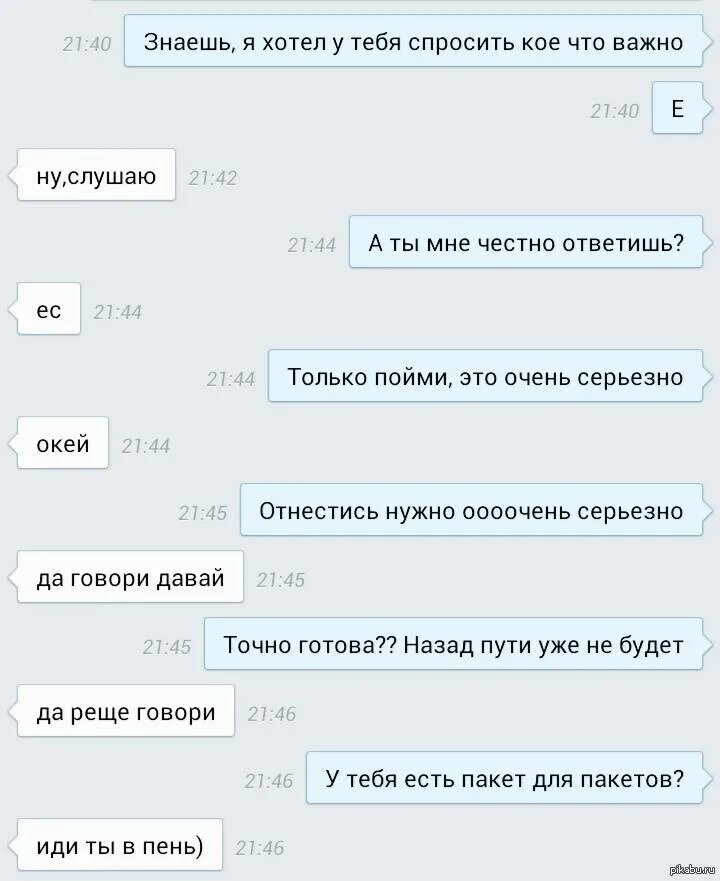The image size is (720, 881).
Task: Tap the 'ну,слушаю' reply bubble
Action: pyautogui.click(x=96, y=175)
